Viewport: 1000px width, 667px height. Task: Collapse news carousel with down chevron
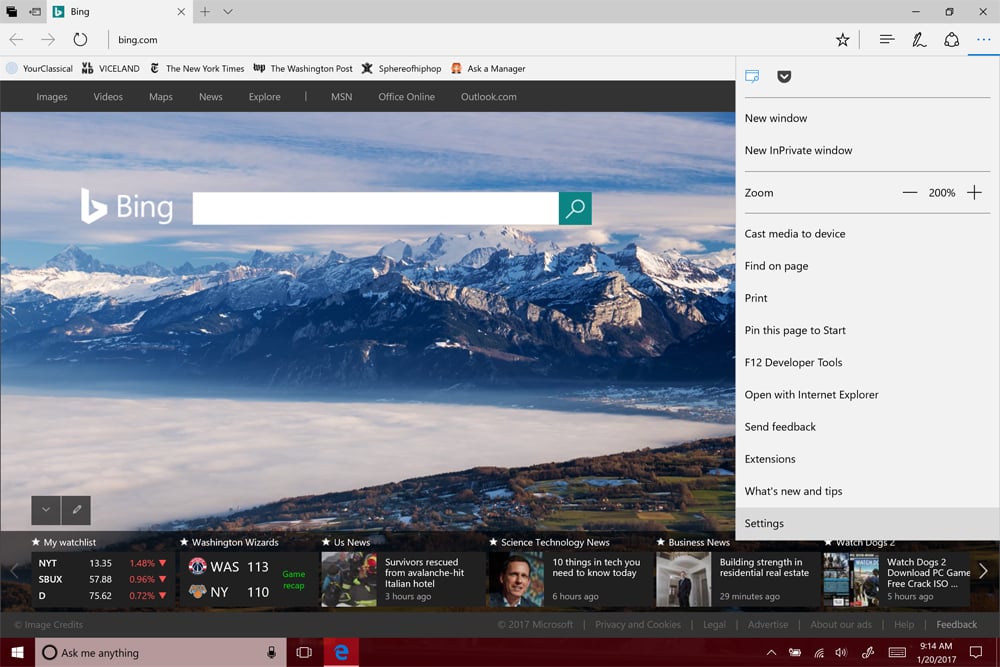pos(46,510)
